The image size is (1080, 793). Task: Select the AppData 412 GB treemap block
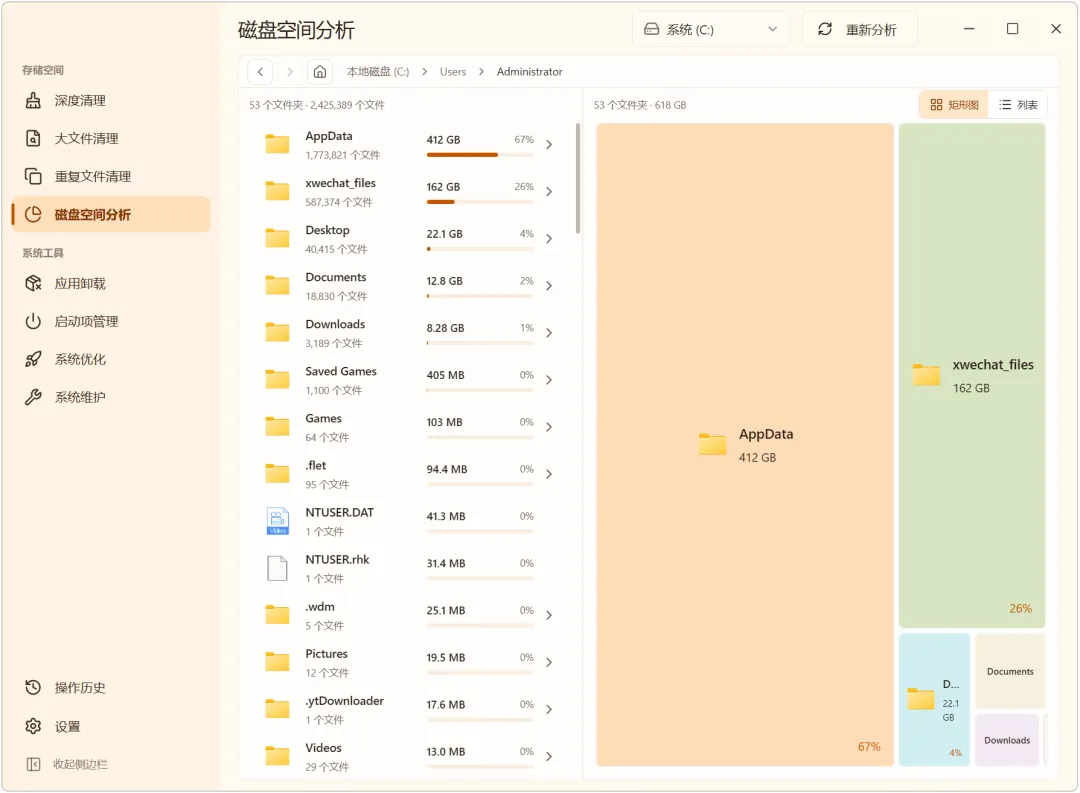click(x=745, y=445)
